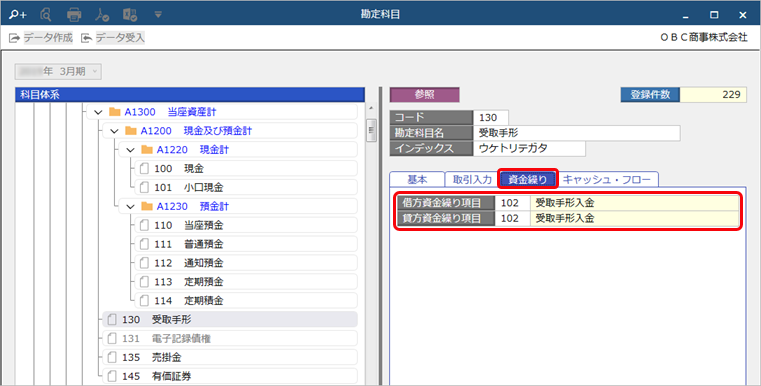Click the company name ＯＢＣ商事株式会社
This screenshot has height=386, width=761.
point(704,37)
